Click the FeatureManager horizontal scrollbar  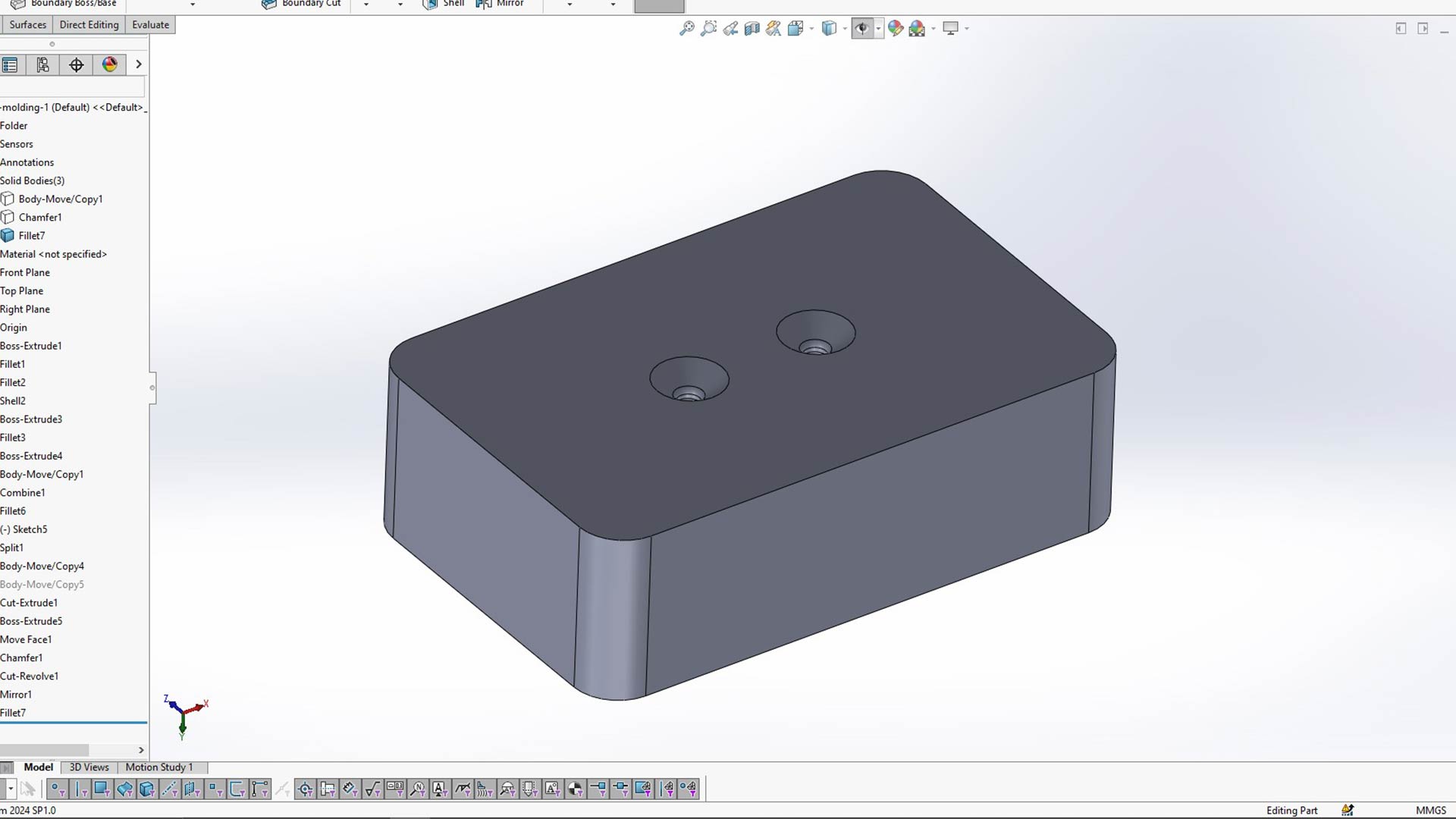44,750
